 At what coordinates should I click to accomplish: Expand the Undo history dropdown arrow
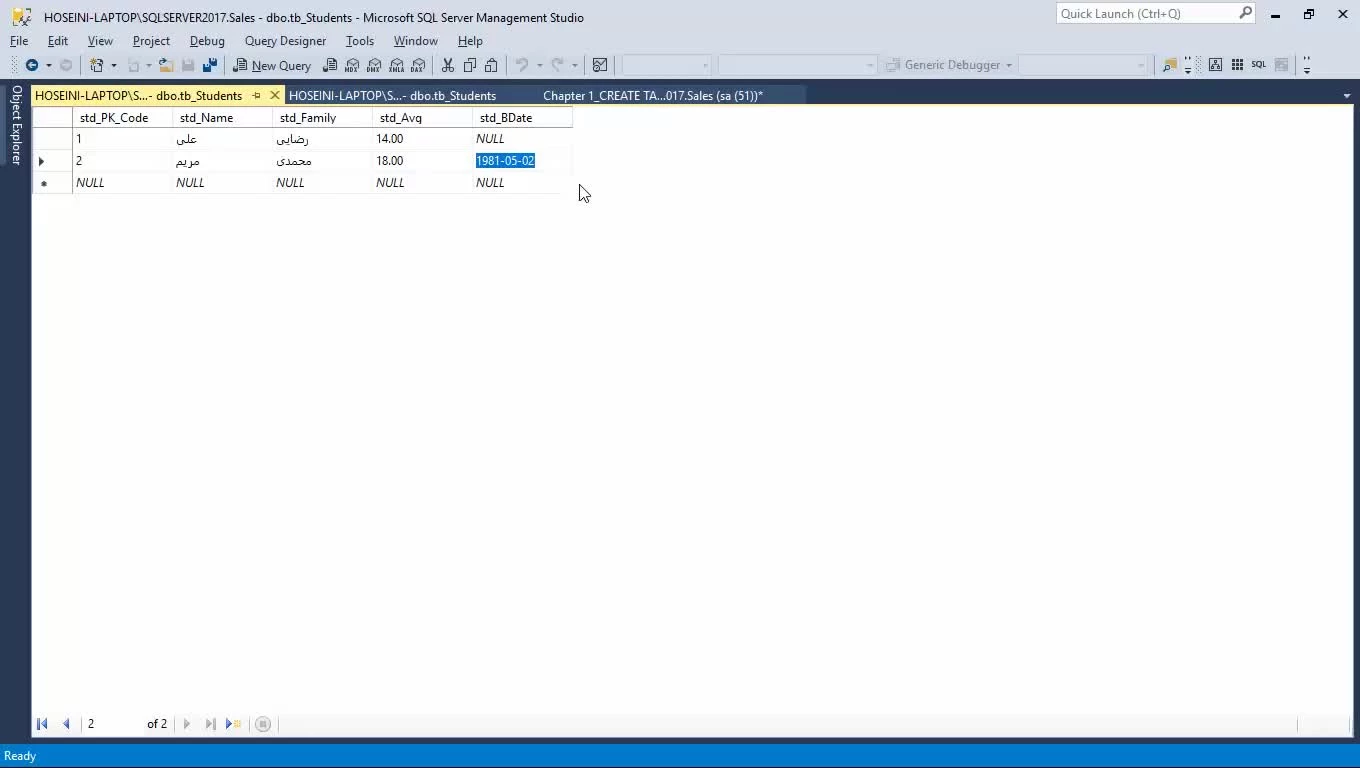click(539, 65)
